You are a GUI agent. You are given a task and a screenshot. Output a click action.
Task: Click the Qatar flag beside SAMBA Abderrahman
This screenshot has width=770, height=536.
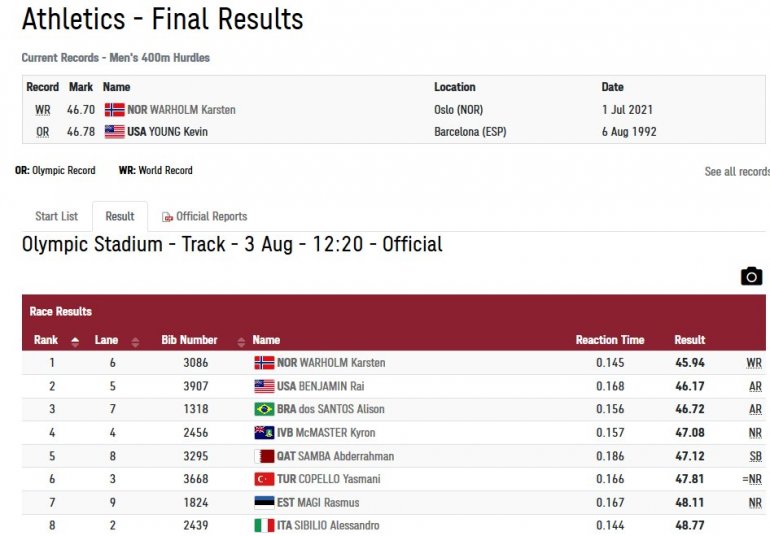point(264,456)
